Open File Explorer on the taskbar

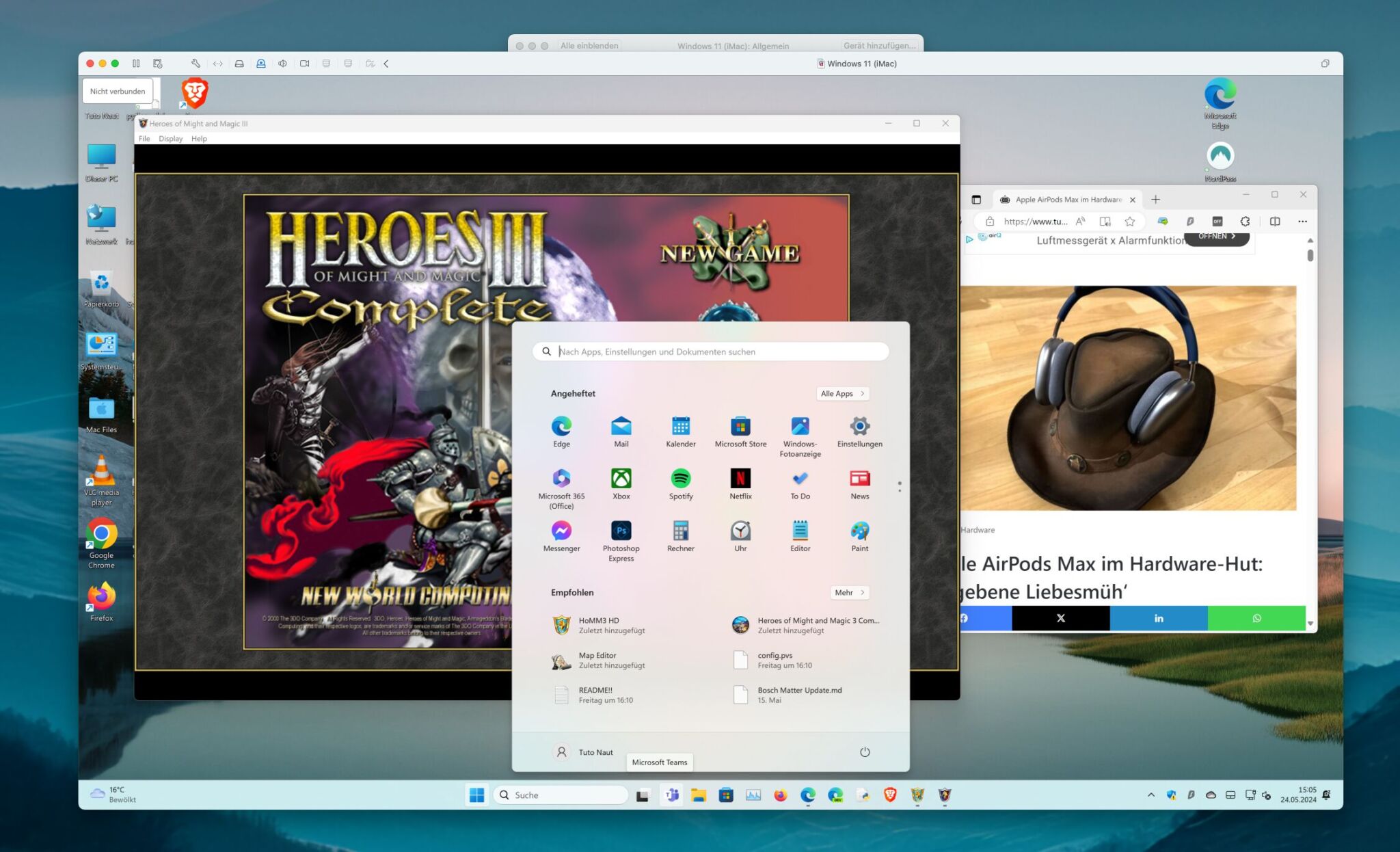pyautogui.click(x=698, y=795)
